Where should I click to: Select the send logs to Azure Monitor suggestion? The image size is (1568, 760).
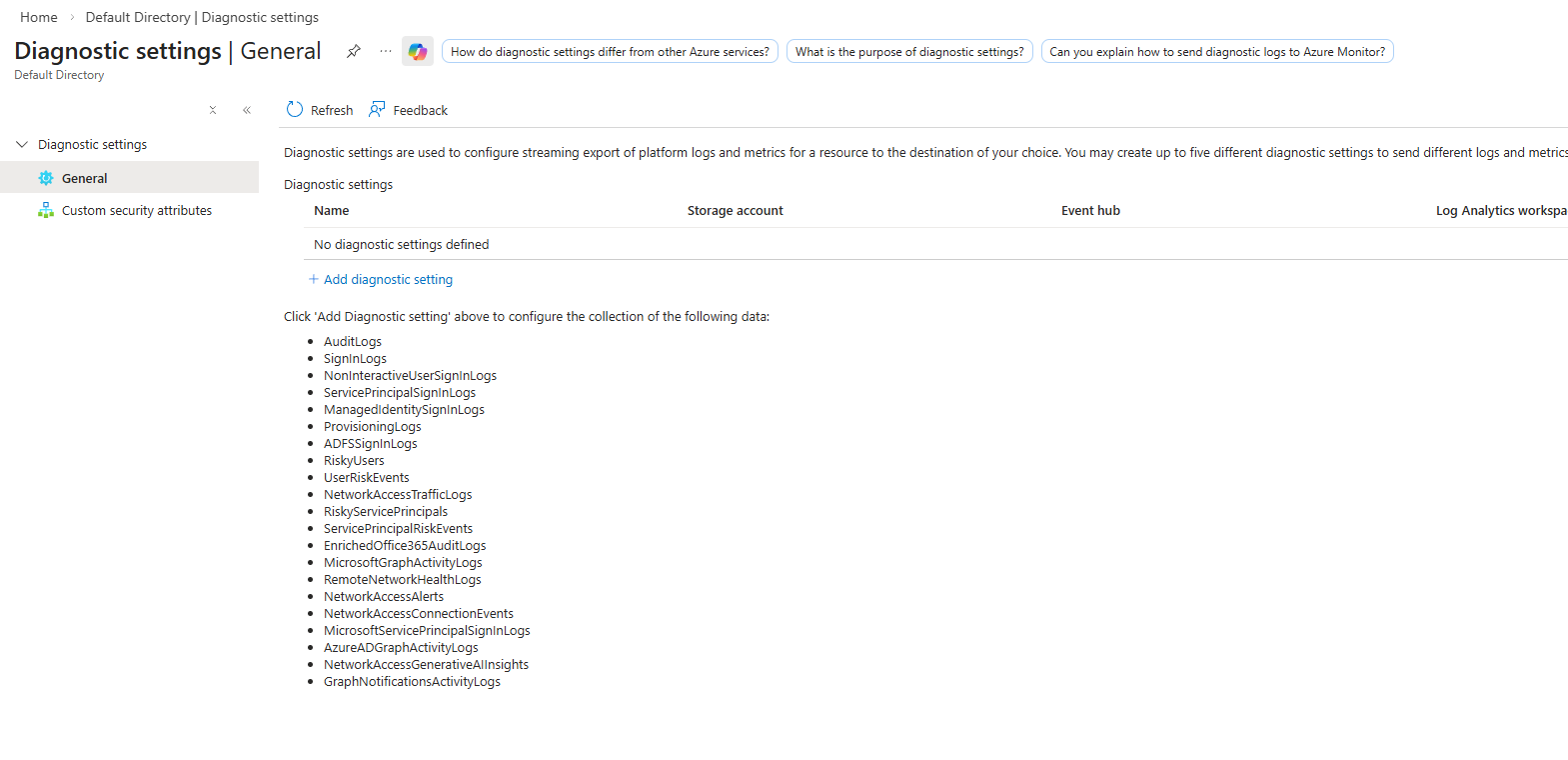coord(1217,51)
